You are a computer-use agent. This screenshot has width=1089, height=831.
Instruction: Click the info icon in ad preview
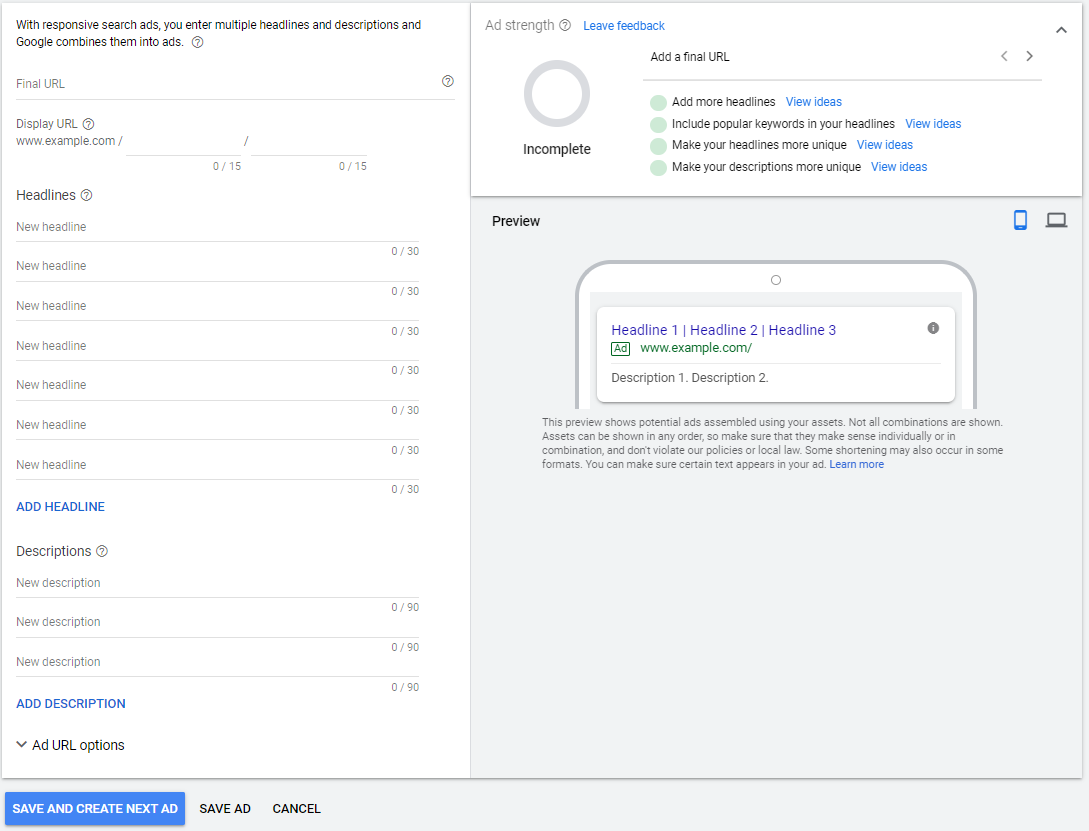click(x=933, y=328)
